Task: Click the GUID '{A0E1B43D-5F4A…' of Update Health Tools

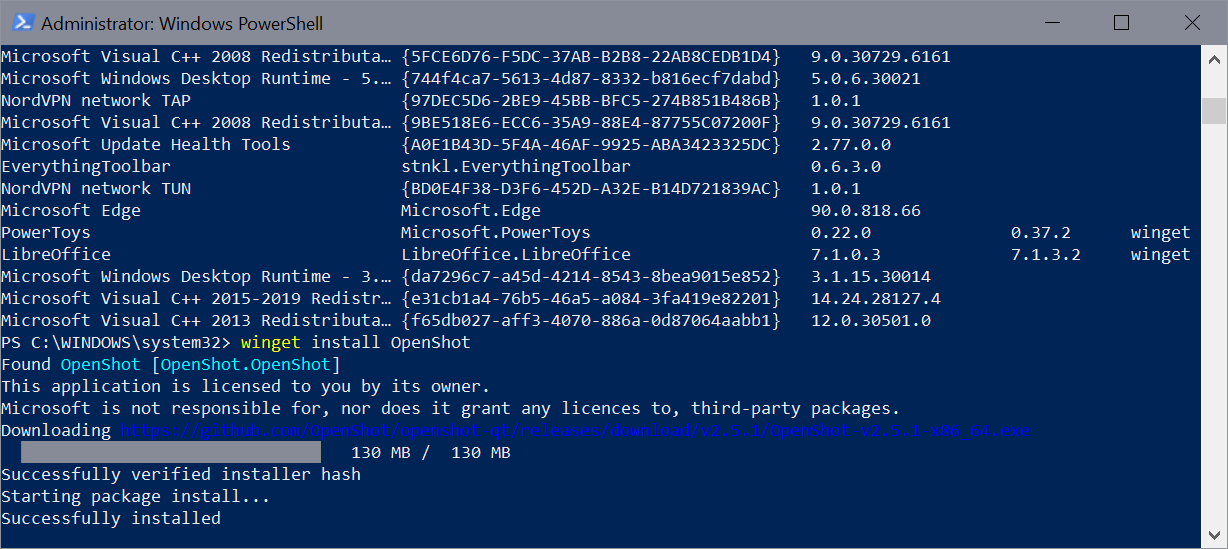Action: point(591,145)
